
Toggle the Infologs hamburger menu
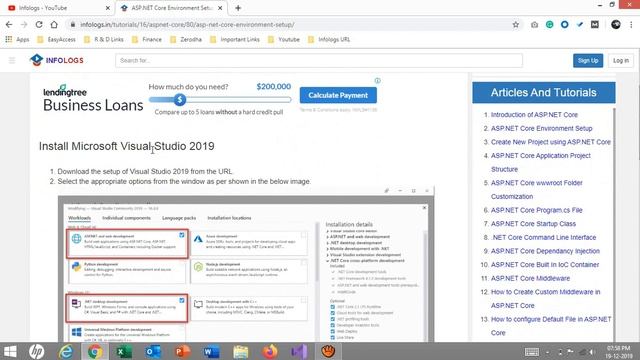pyautogui.click(x=12, y=60)
